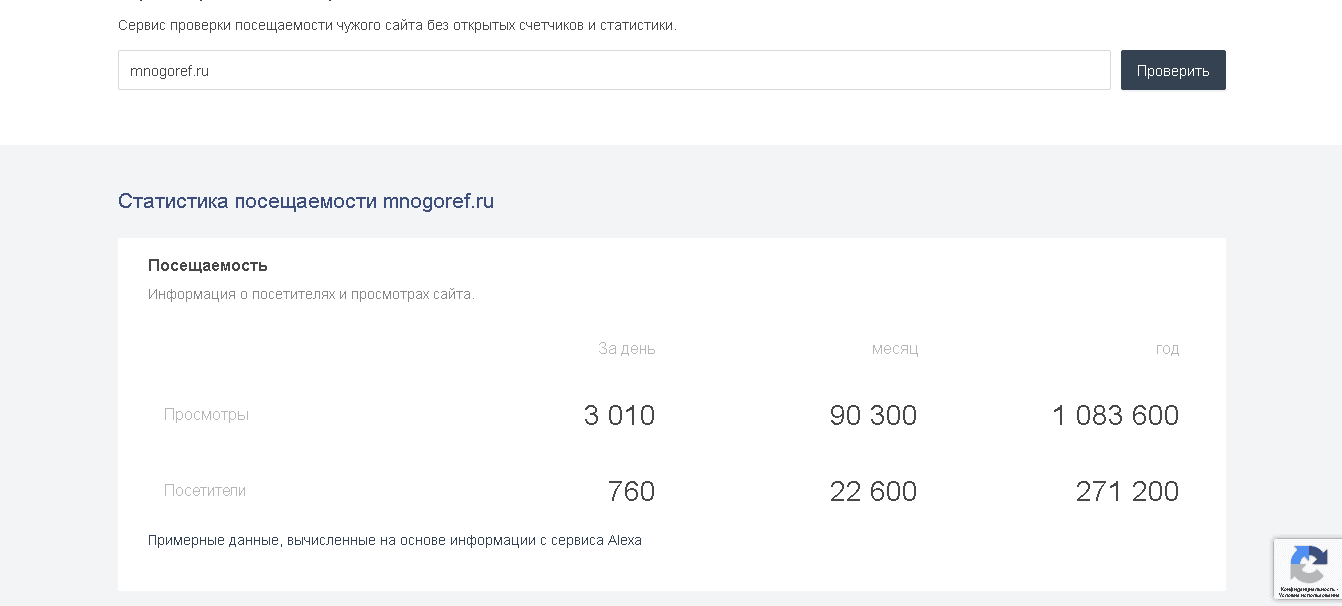Click the row label Просмотры
The image size is (1342, 606).
coord(207,414)
